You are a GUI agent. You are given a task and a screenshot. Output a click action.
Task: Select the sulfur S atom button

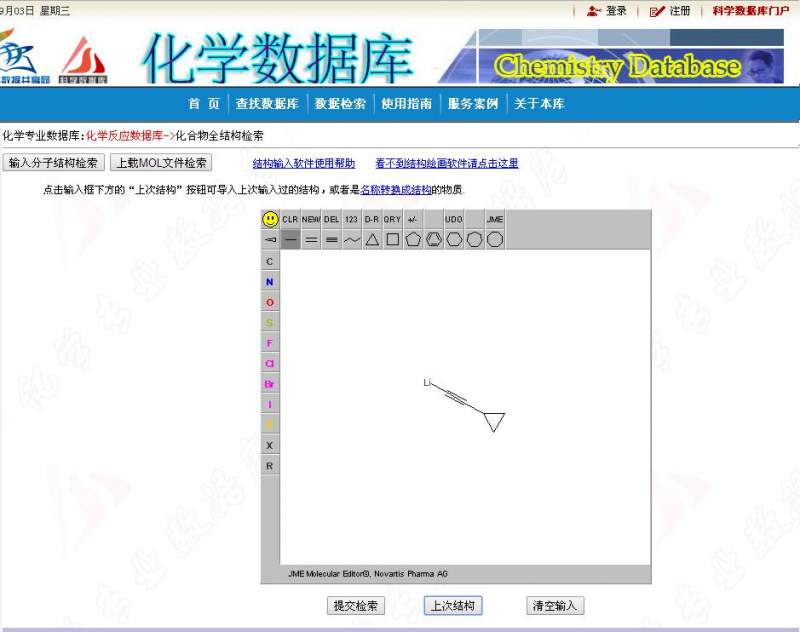[x=270, y=322]
